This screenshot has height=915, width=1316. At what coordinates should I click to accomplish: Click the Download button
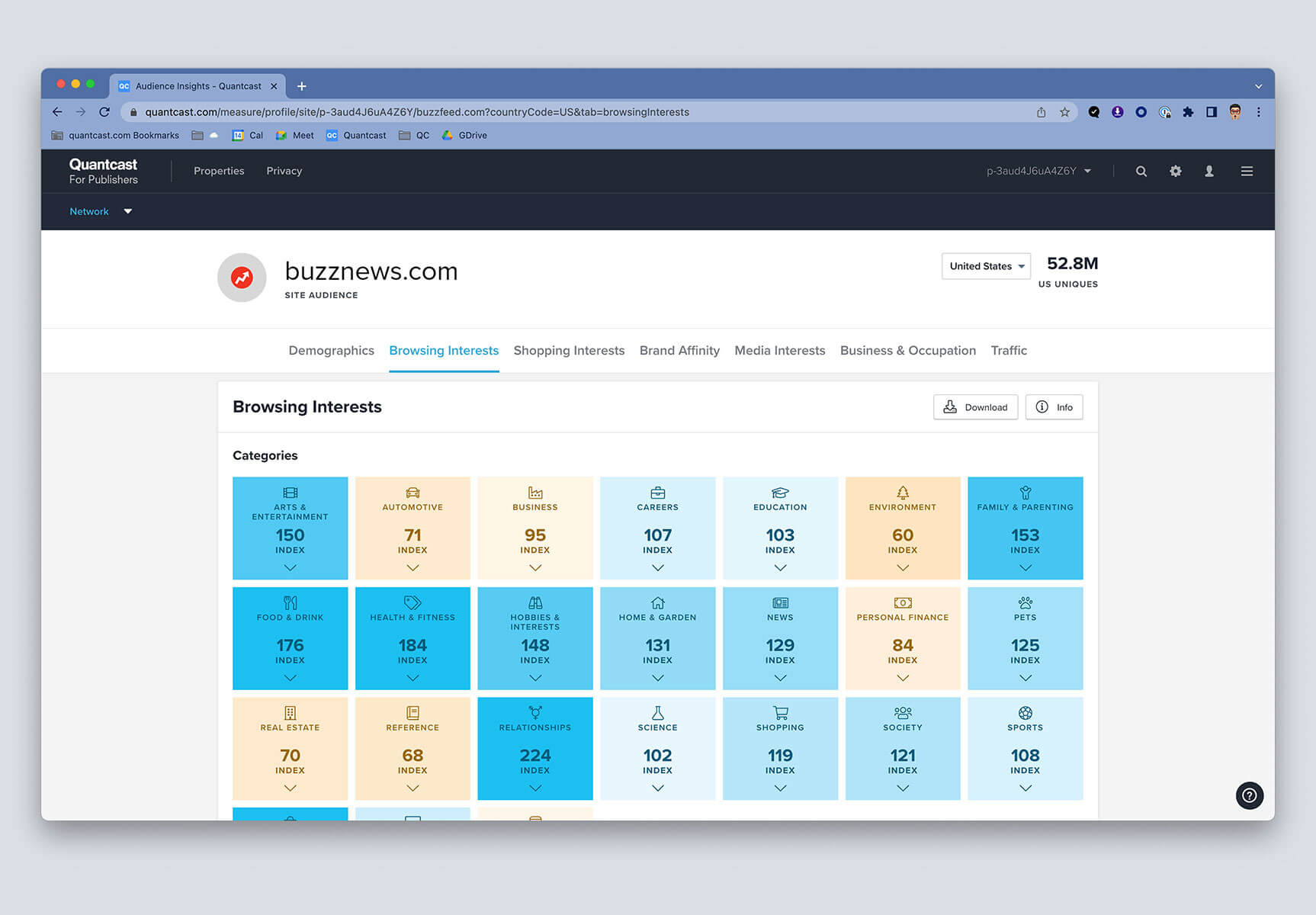975,407
